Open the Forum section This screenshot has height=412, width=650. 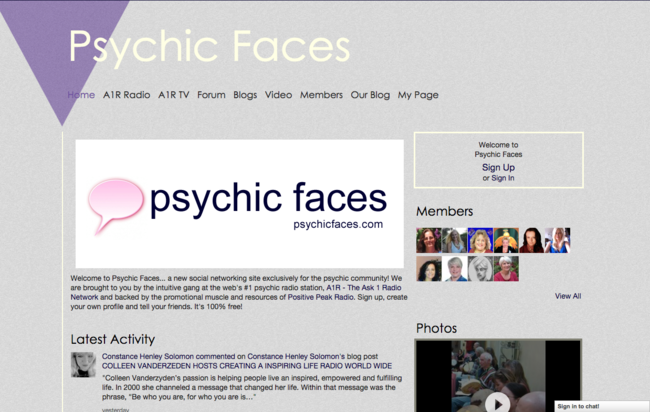[211, 95]
